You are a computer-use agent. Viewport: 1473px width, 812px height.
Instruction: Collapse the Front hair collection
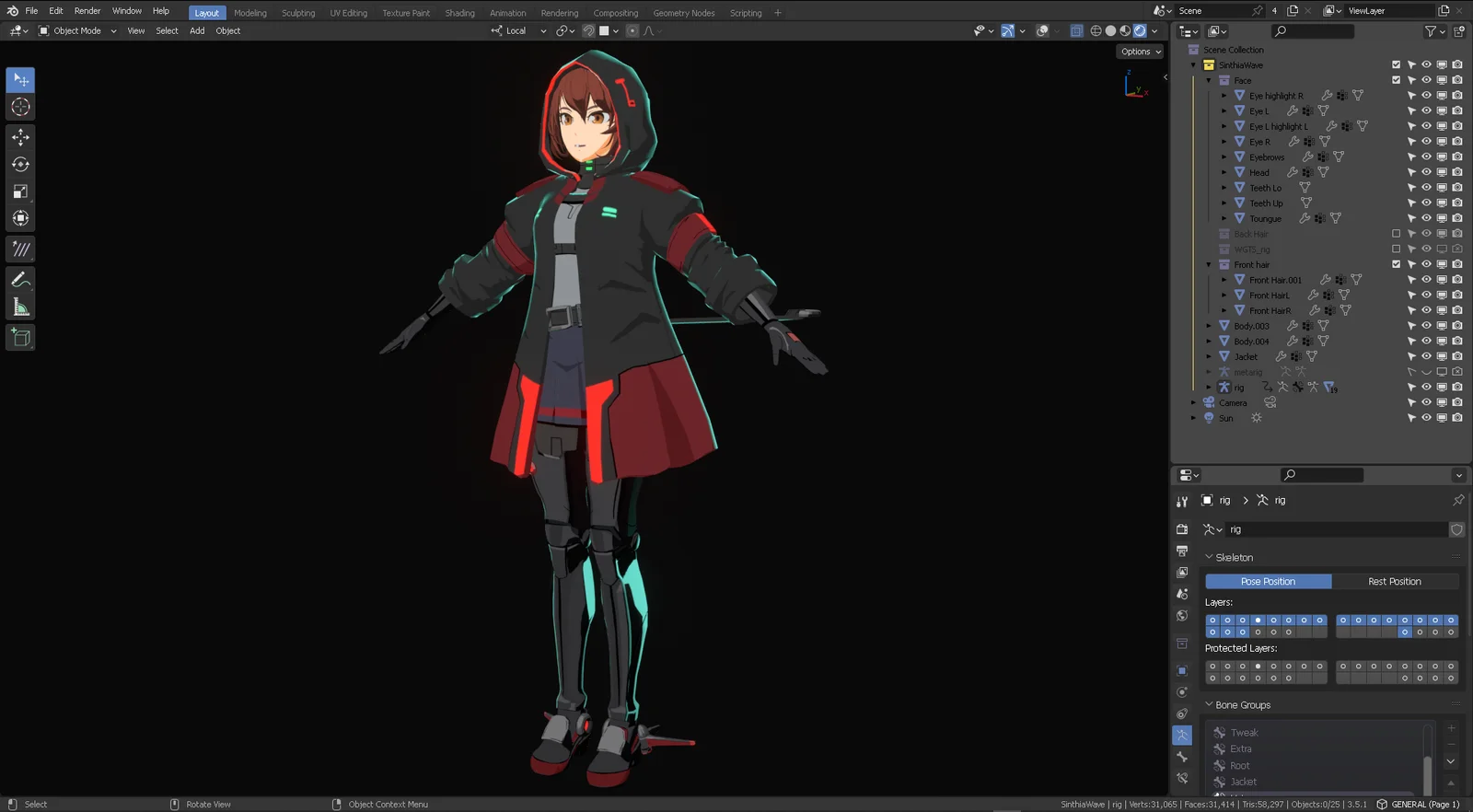click(1209, 264)
